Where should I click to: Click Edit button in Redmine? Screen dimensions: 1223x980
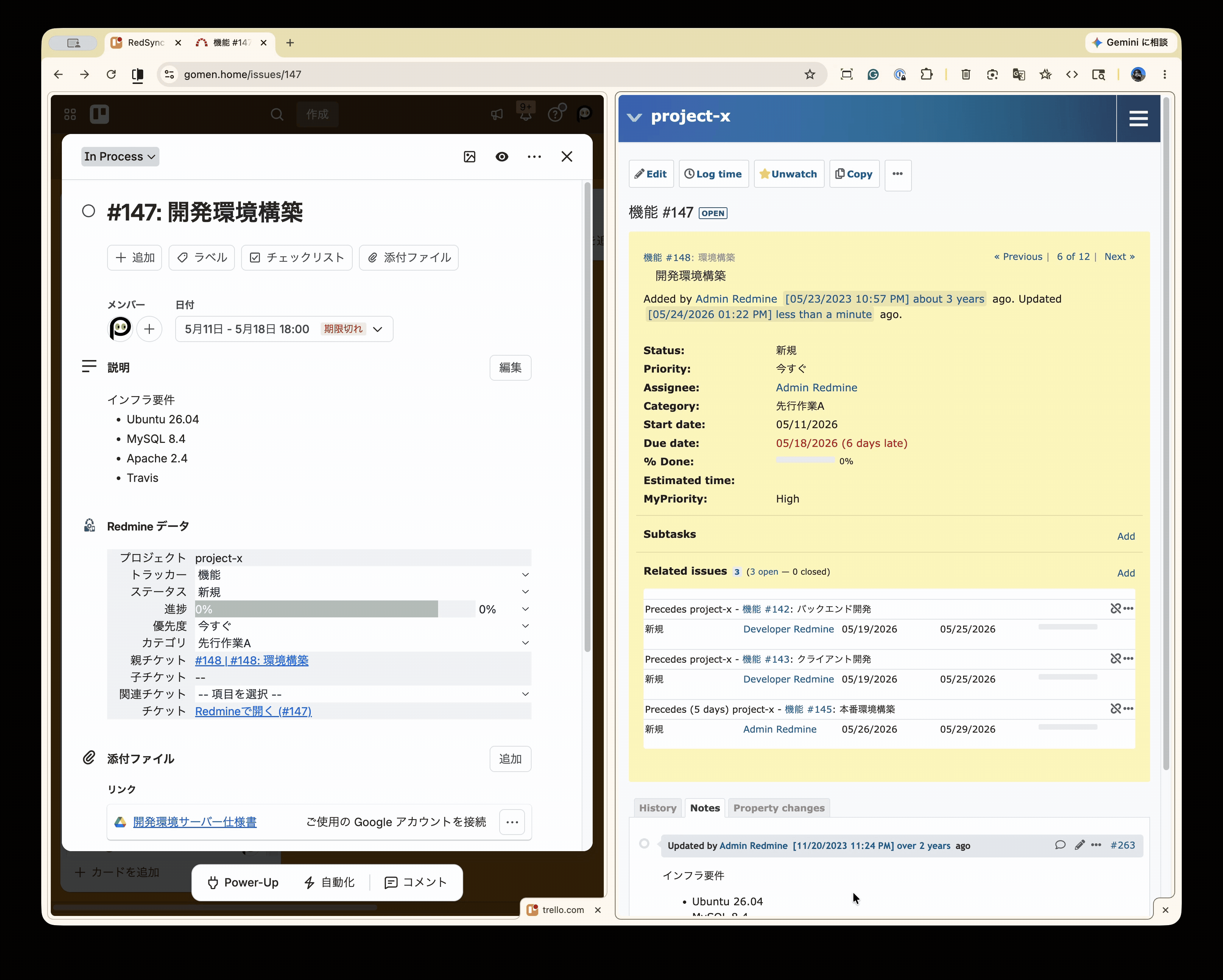651,174
